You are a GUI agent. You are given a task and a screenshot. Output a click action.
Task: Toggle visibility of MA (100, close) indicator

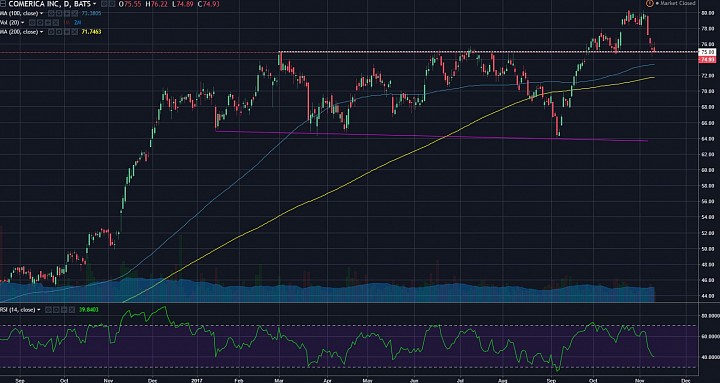(x=51, y=13)
